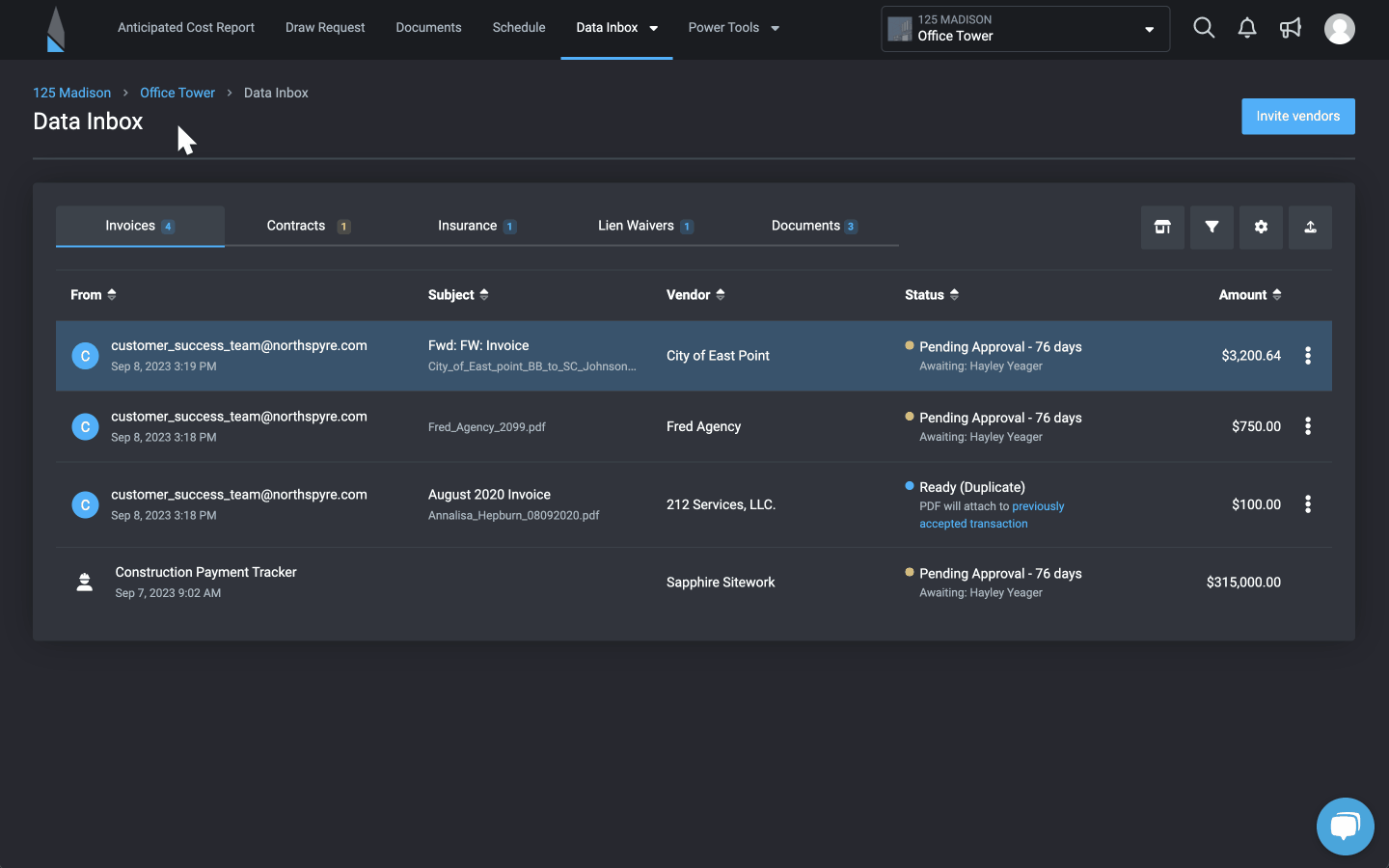Open the three-dot menu for City of East Point
This screenshot has width=1389, height=868.
click(1308, 356)
